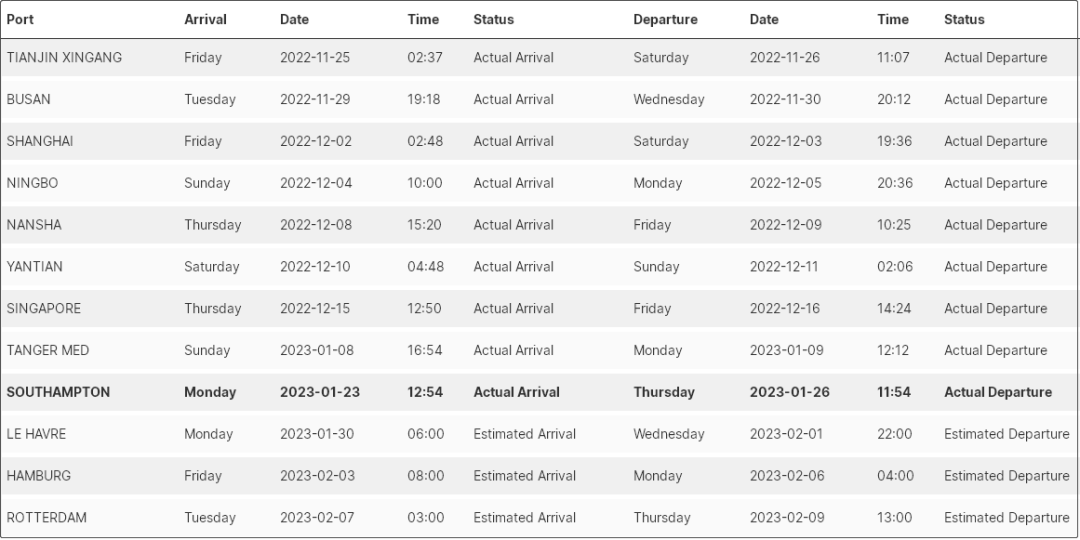Select the NINGBO port entry
The width and height of the screenshot is (1080, 540).
coord(34,184)
